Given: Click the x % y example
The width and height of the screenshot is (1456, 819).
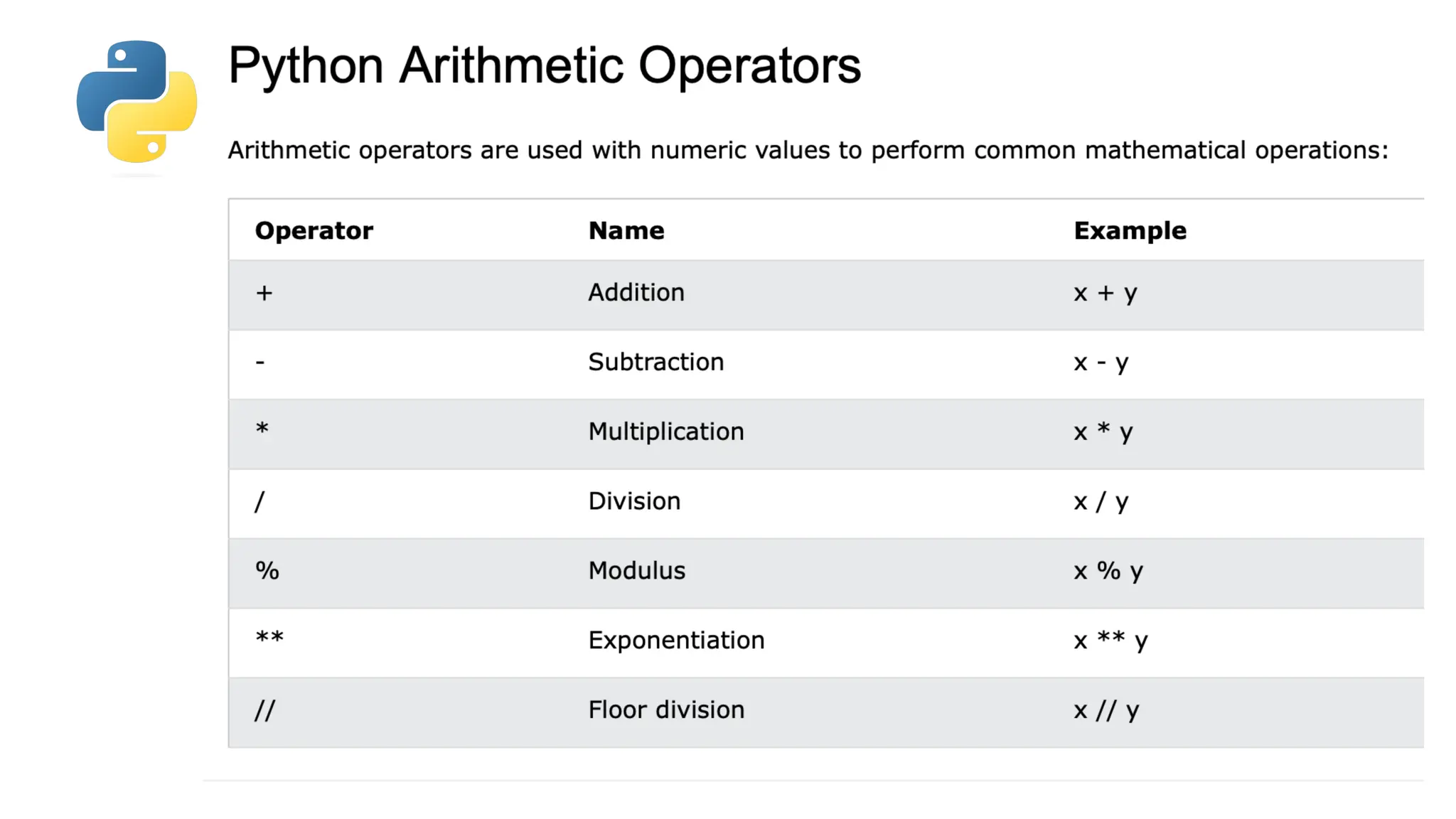Looking at the screenshot, I should click(x=1108, y=572).
